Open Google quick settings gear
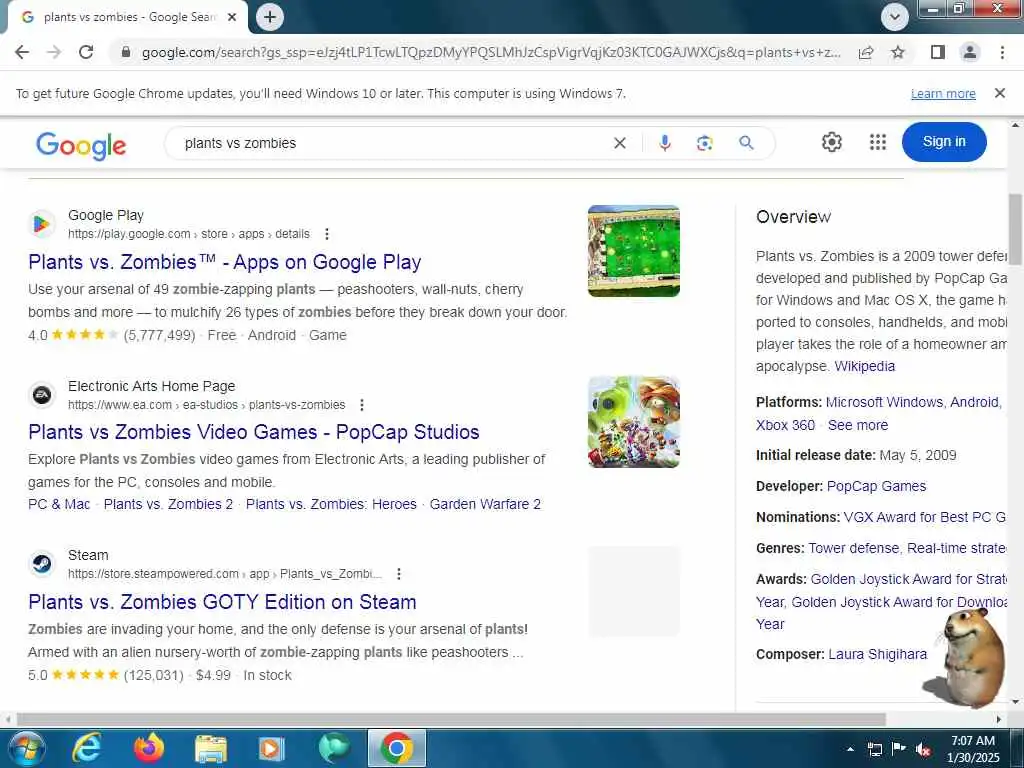1024x768 pixels. [x=831, y=142]
